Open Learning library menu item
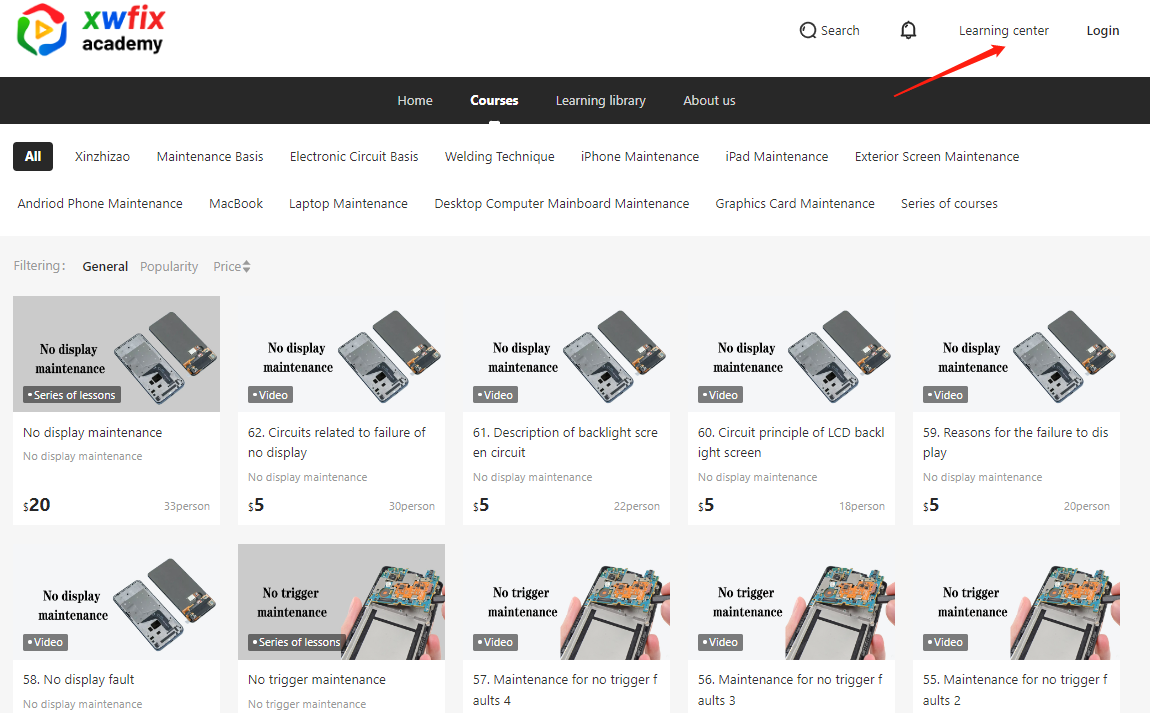This screenshot has width=1150, height=713. pos(600,100)
